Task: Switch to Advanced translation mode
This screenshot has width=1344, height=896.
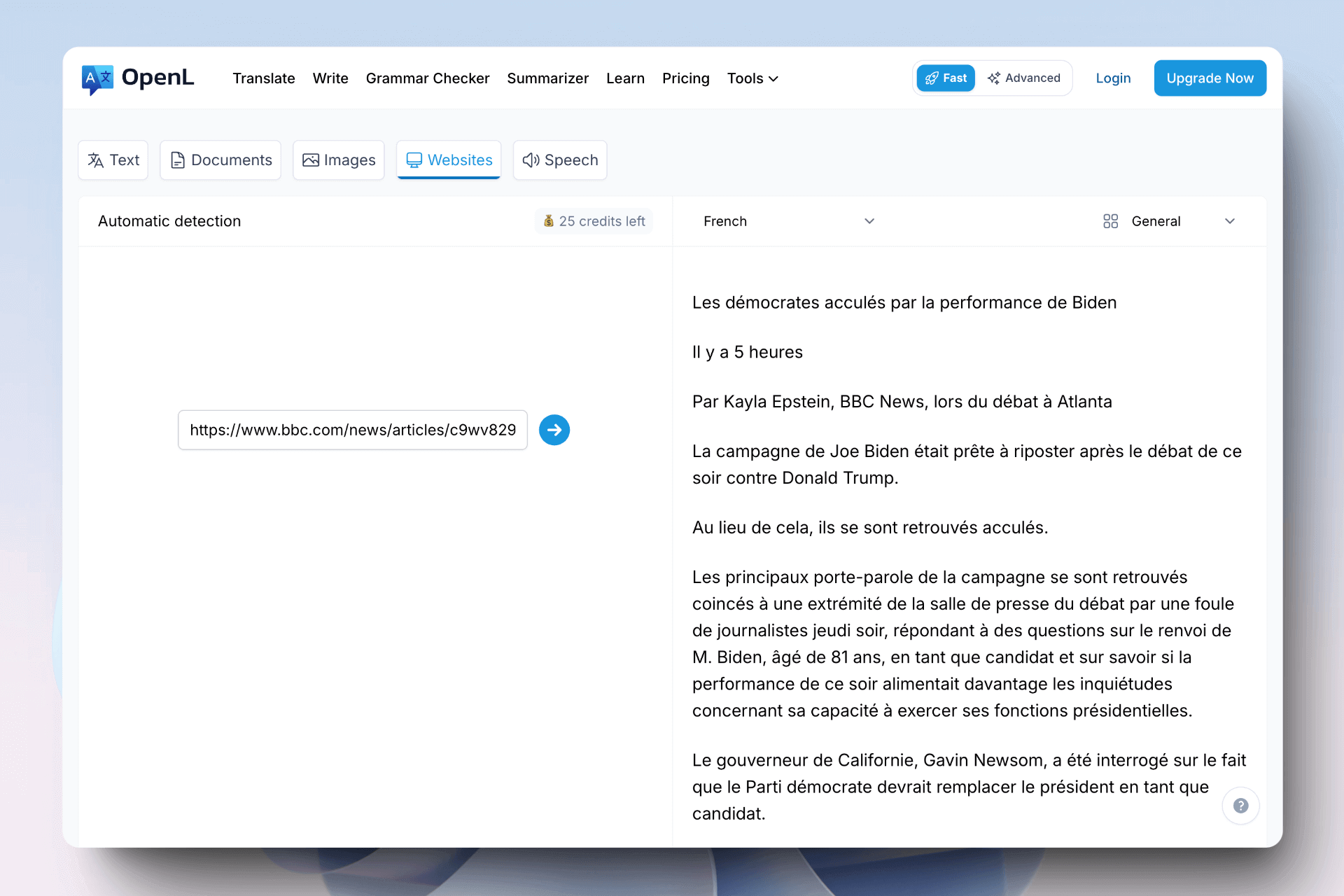Action: point(1024,78)
